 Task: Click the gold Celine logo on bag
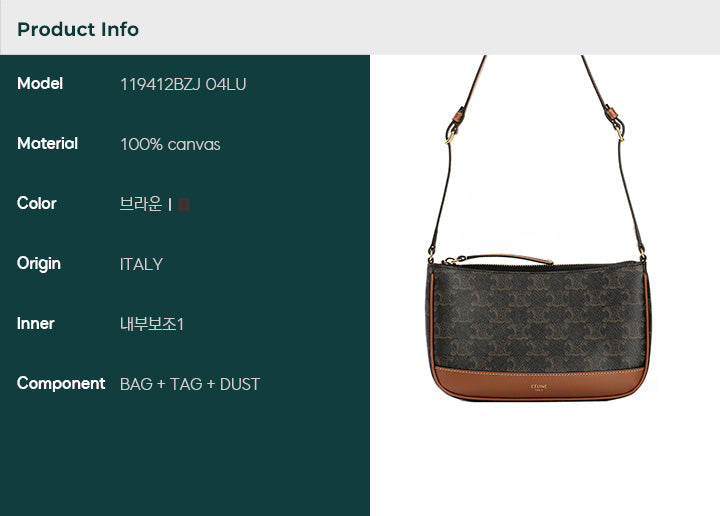point(539,387)
